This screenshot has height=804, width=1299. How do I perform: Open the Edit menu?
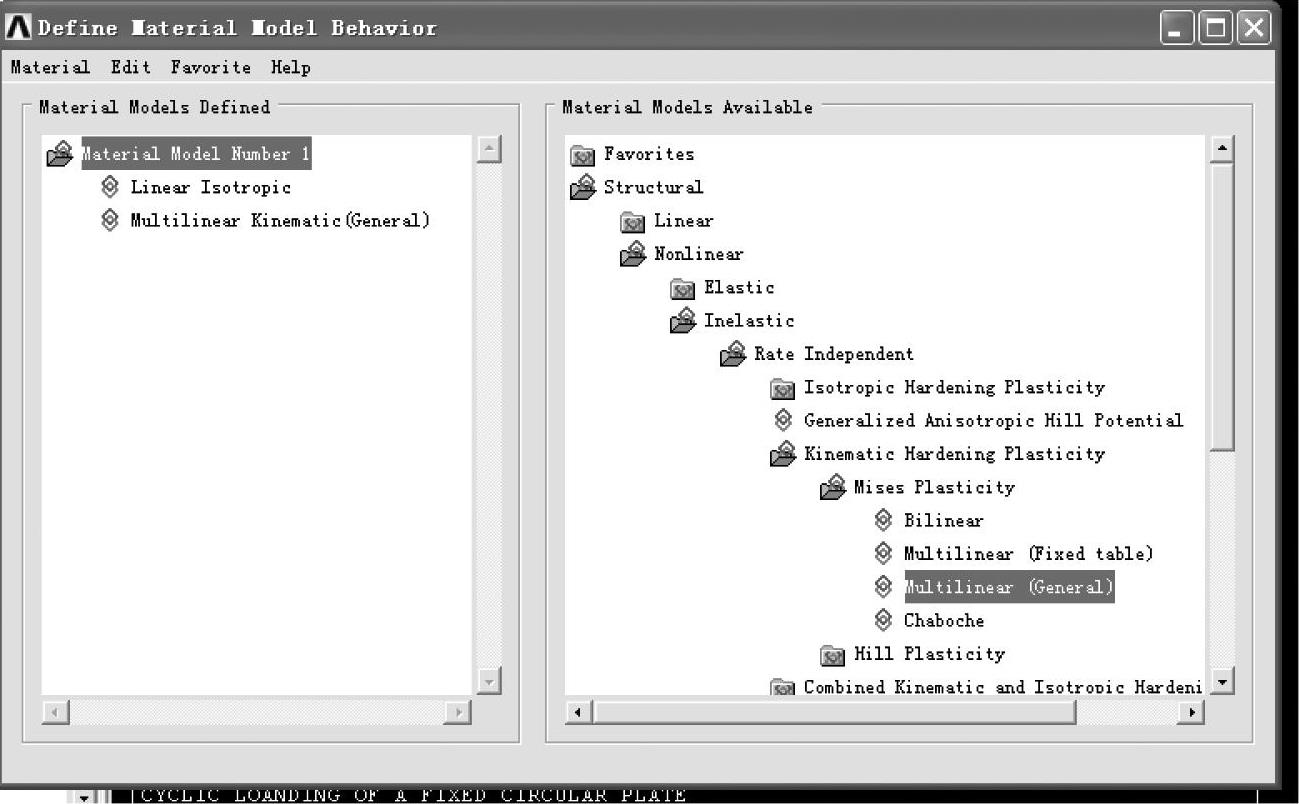coord(131,67)
